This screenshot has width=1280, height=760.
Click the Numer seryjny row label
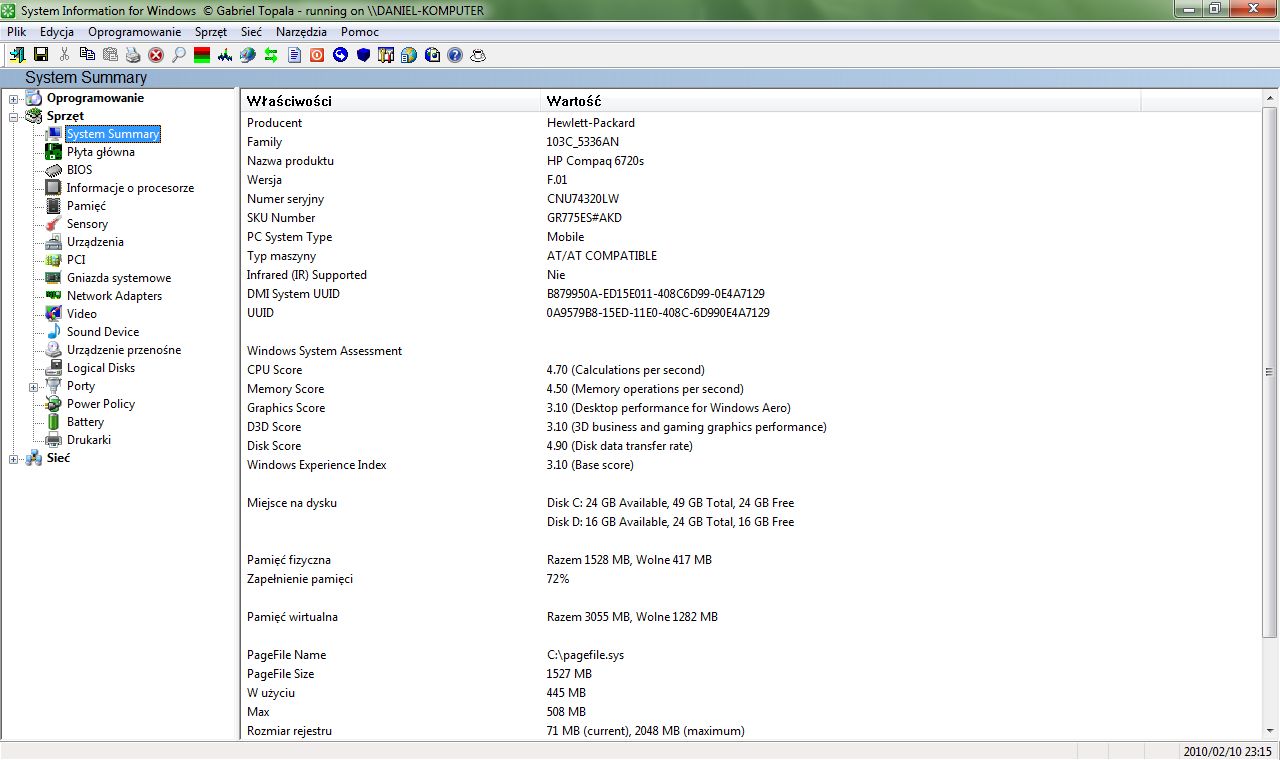pyautogui.click(x=285, y=199)
